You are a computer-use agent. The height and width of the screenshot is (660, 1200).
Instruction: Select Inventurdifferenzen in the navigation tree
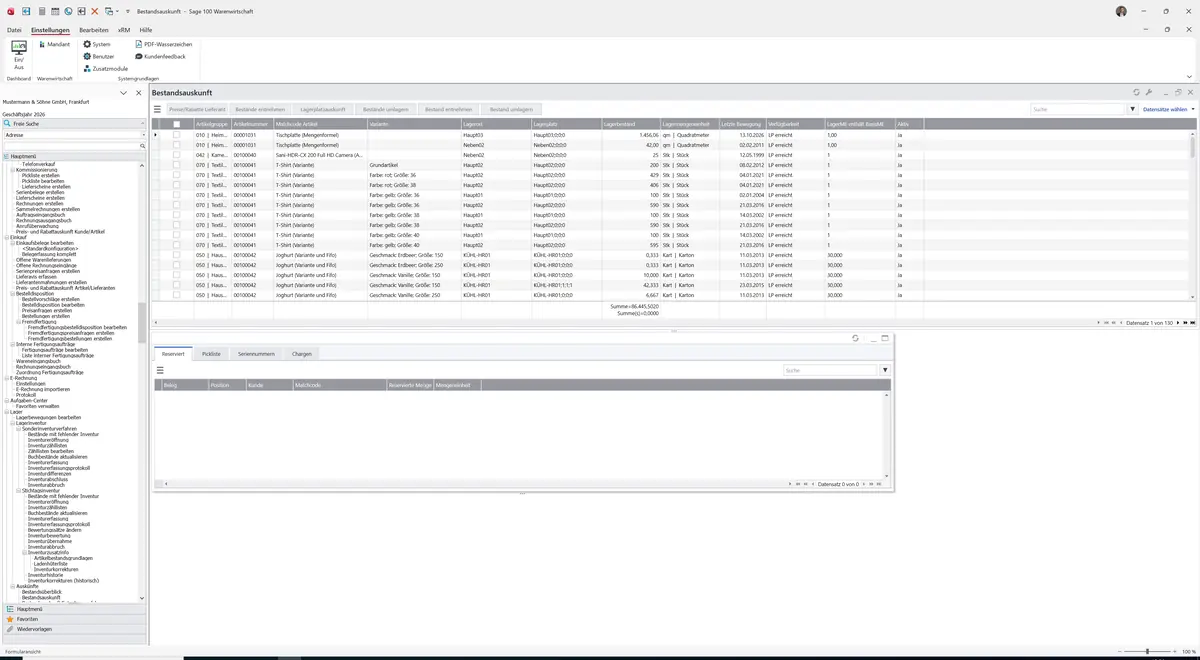[x=51, y=473]
